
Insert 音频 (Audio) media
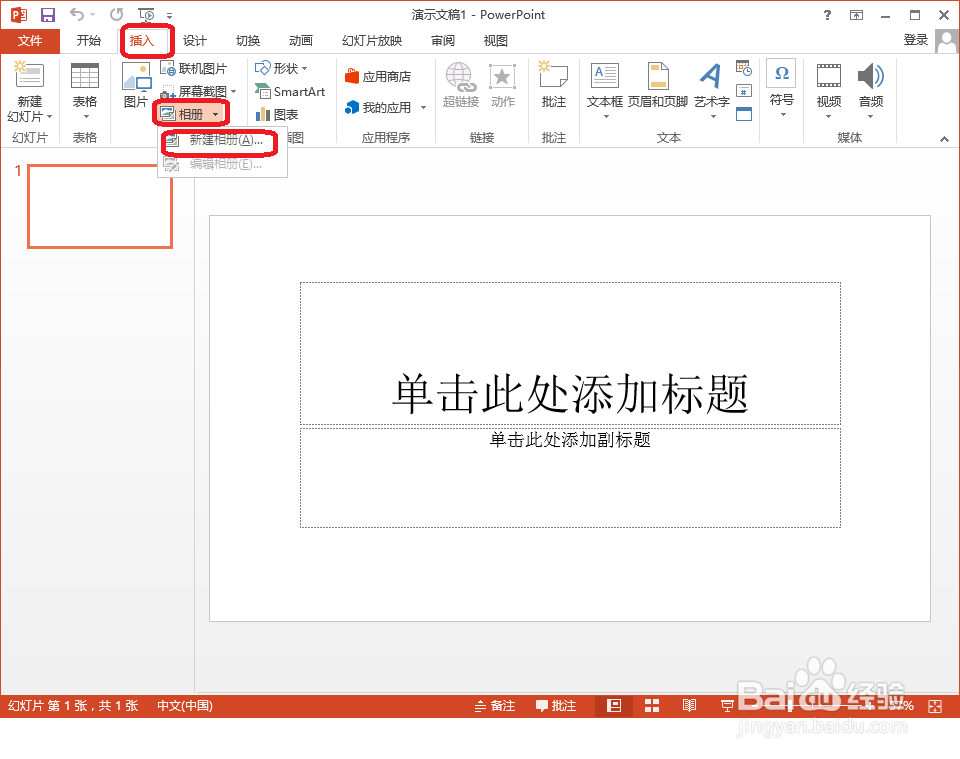click(x=871, y=89)
